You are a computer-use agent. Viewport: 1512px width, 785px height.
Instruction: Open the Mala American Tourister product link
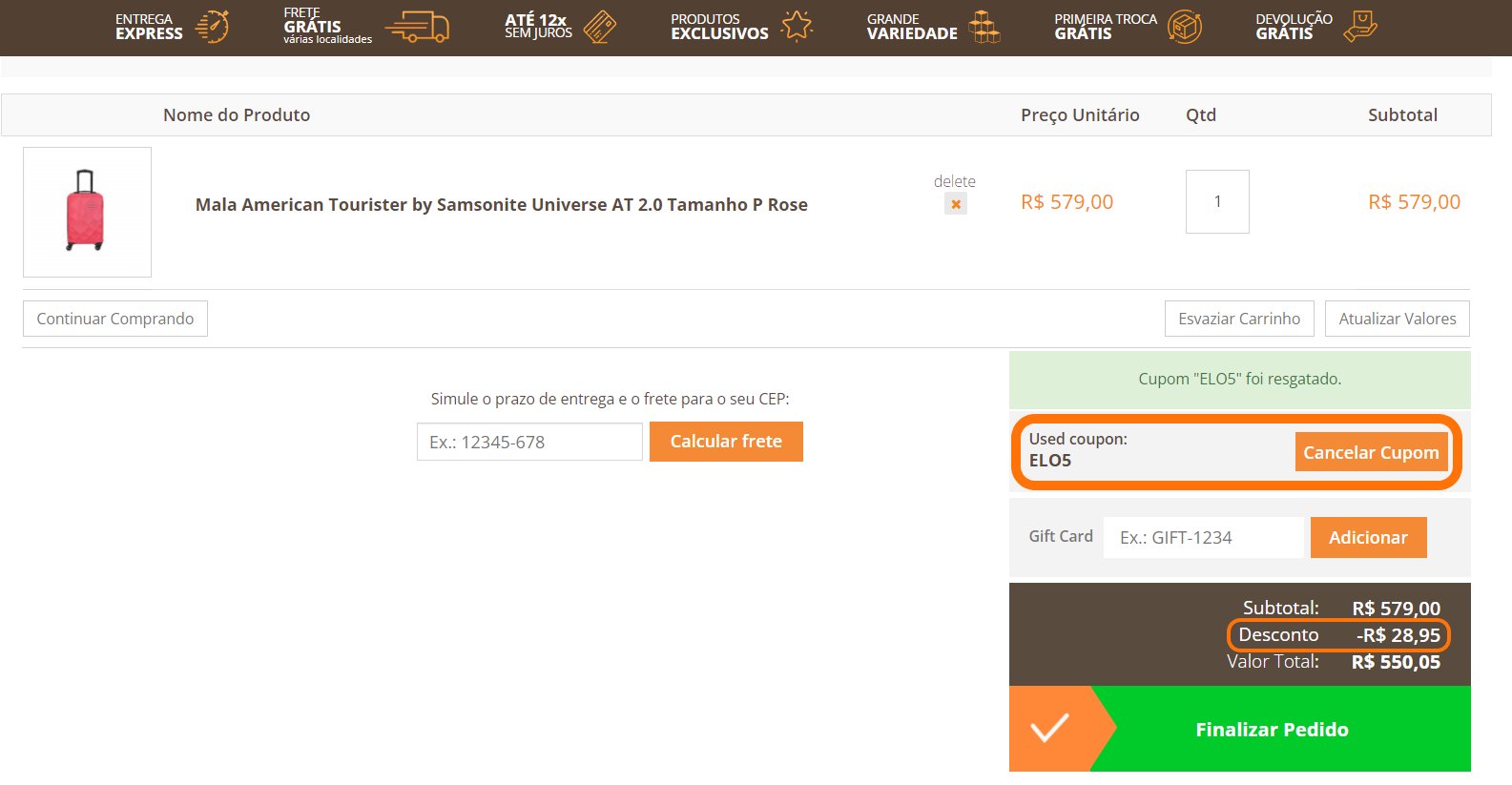click(502, 205)
